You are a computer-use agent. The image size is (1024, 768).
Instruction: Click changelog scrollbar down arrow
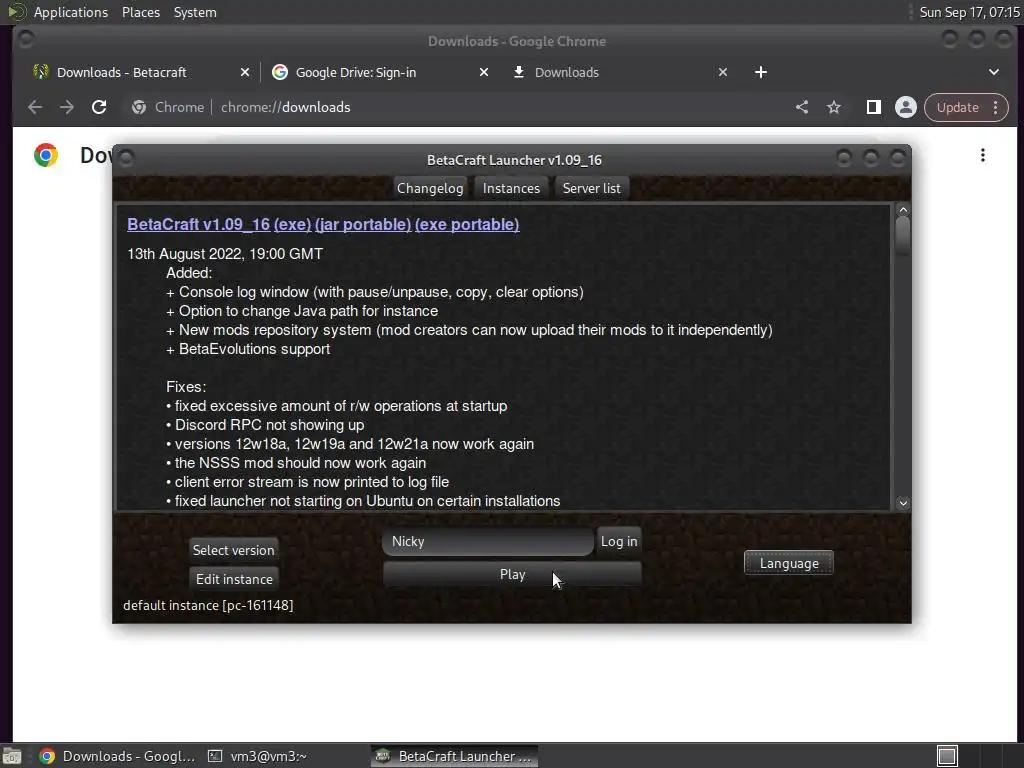tap(903, 503)
